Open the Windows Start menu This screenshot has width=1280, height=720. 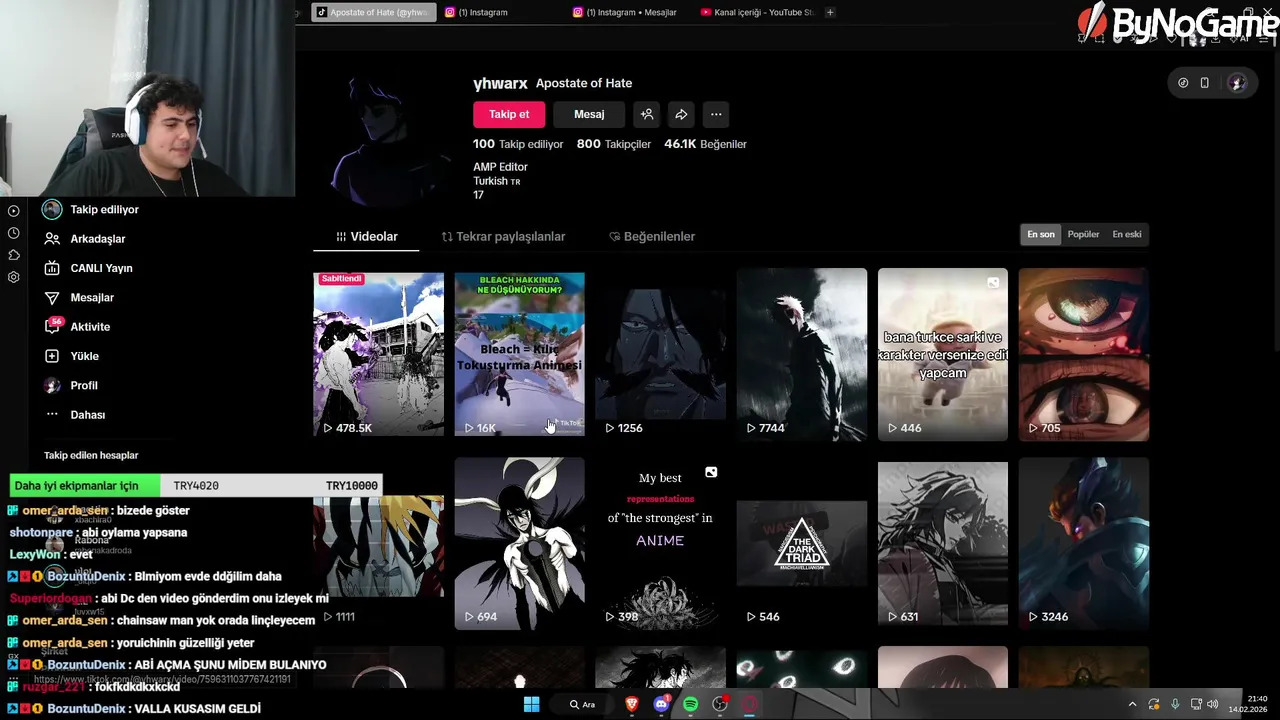[531, 704]
